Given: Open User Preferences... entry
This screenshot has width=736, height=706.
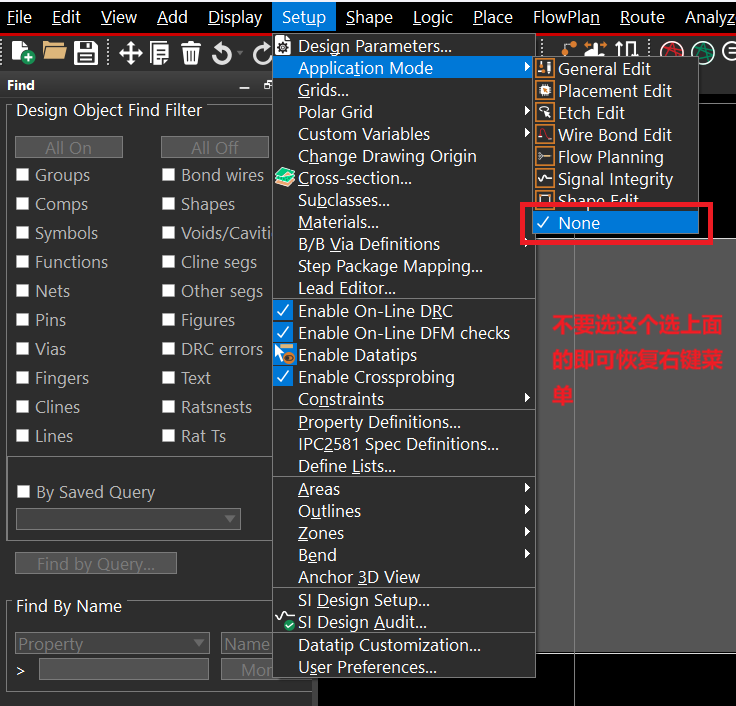Looking at the screenshot, I should (404, 667).
